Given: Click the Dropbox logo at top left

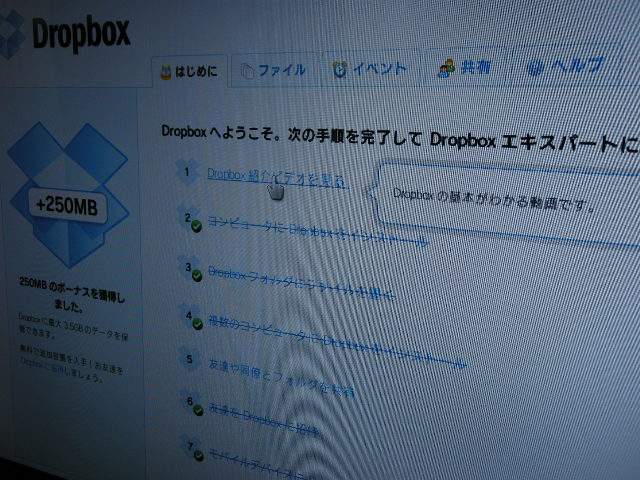Looking at the screenshot, I should [x=65, y=35].
